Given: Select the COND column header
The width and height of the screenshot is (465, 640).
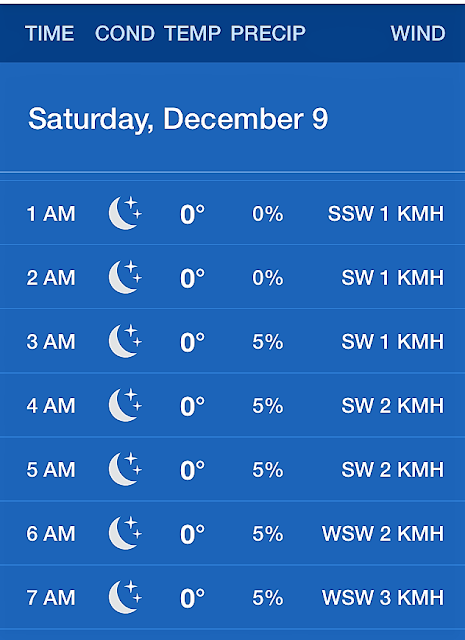Looking at the screenshot, I should pyautogui.click(x=125, y=33).
